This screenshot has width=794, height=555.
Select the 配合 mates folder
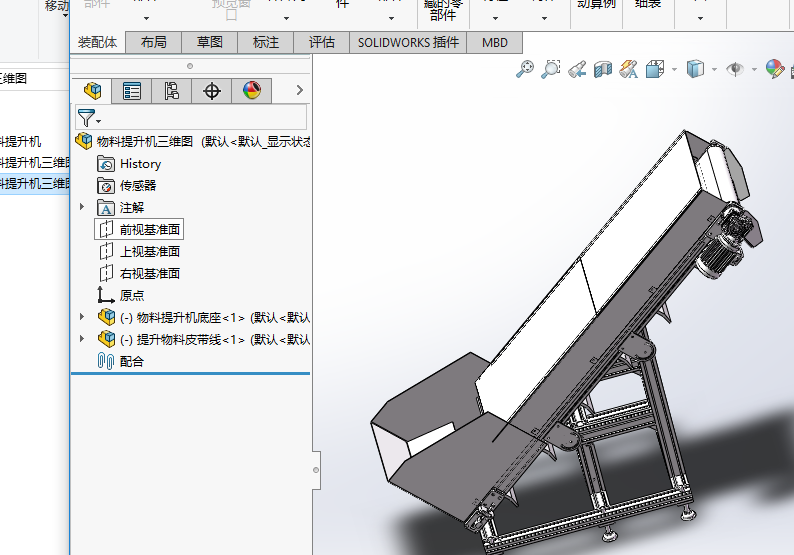coord(131,361)
